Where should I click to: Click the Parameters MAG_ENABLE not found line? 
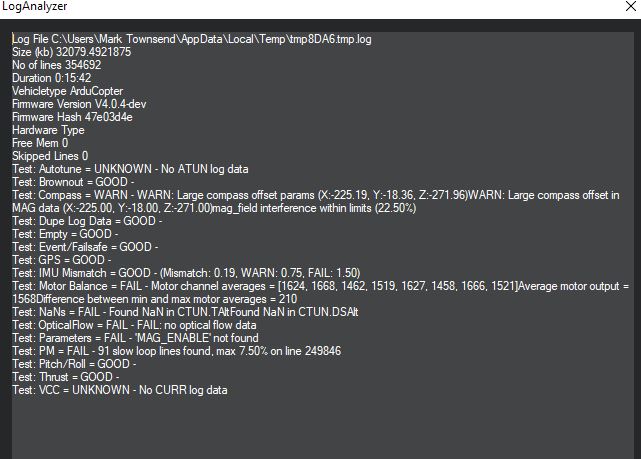pyautogui.click(x=135, y=338)
